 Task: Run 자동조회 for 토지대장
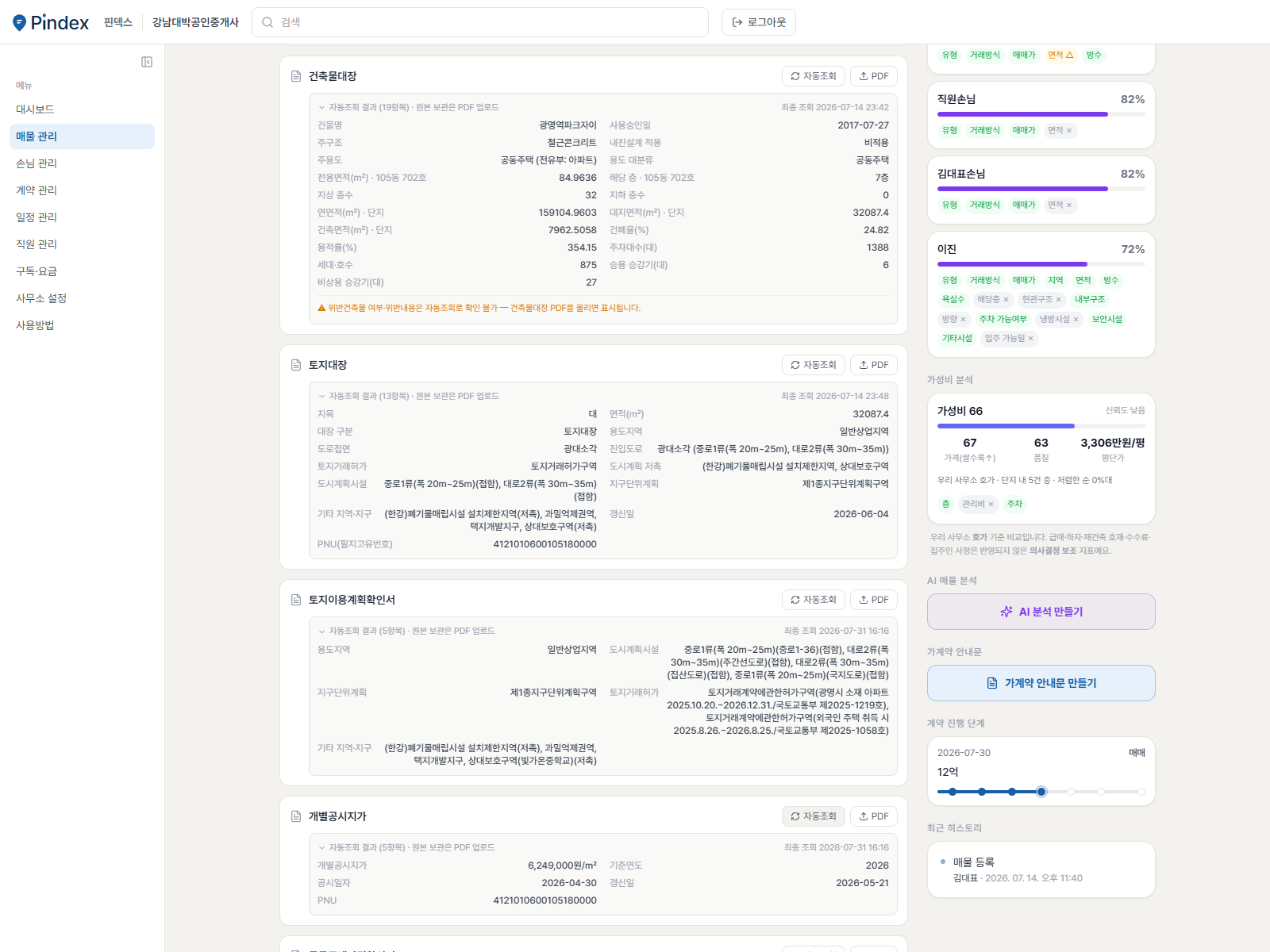click(x=814, y=365)
